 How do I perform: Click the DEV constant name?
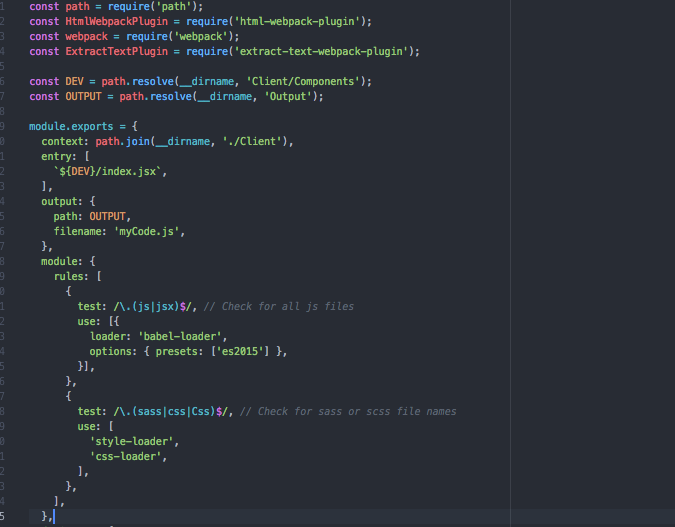[74, 81]
